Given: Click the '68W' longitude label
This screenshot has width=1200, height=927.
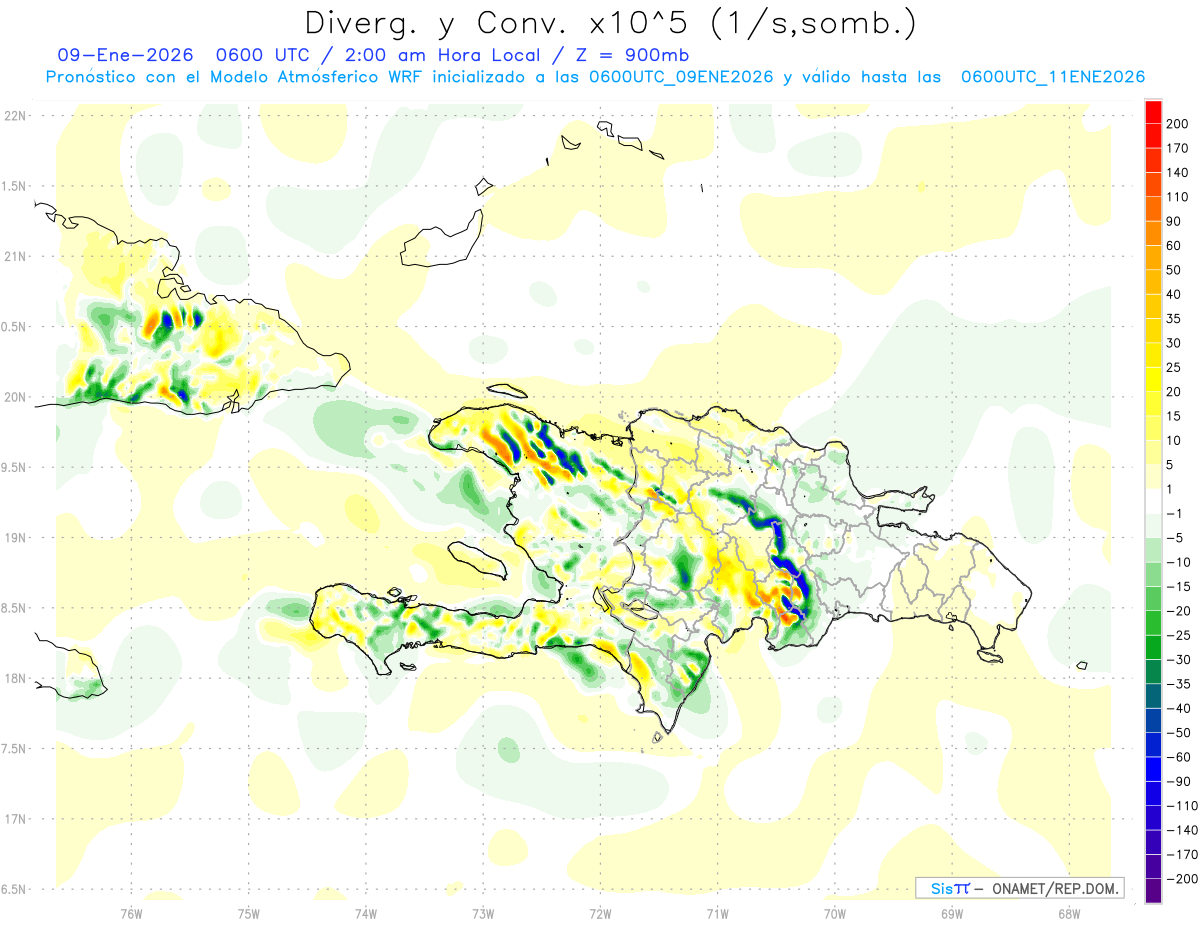Looking at the screenshot, I should pos(1068,913).
